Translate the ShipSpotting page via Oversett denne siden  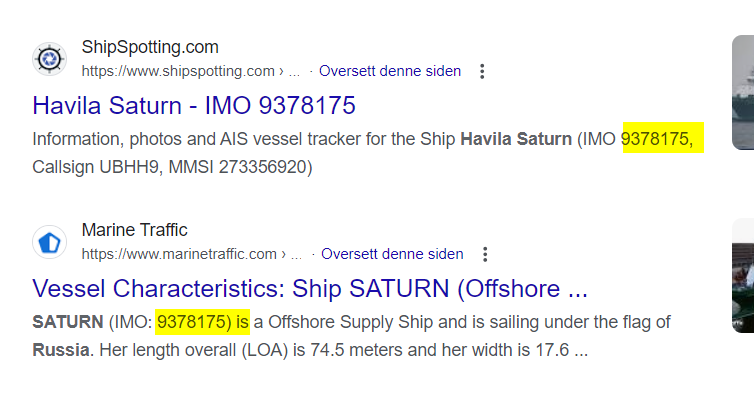click(x=390, y=71)
